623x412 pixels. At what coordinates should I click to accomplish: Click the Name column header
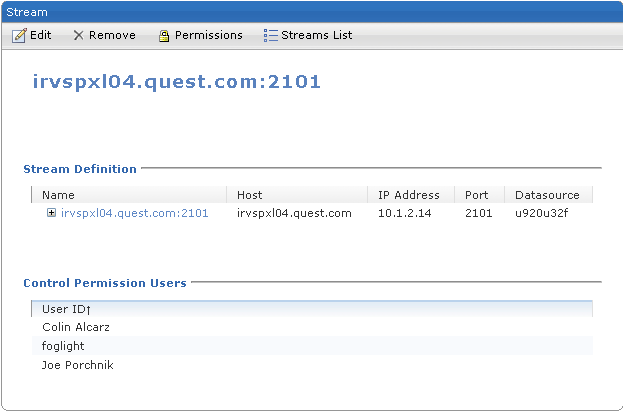pos(58,195)
